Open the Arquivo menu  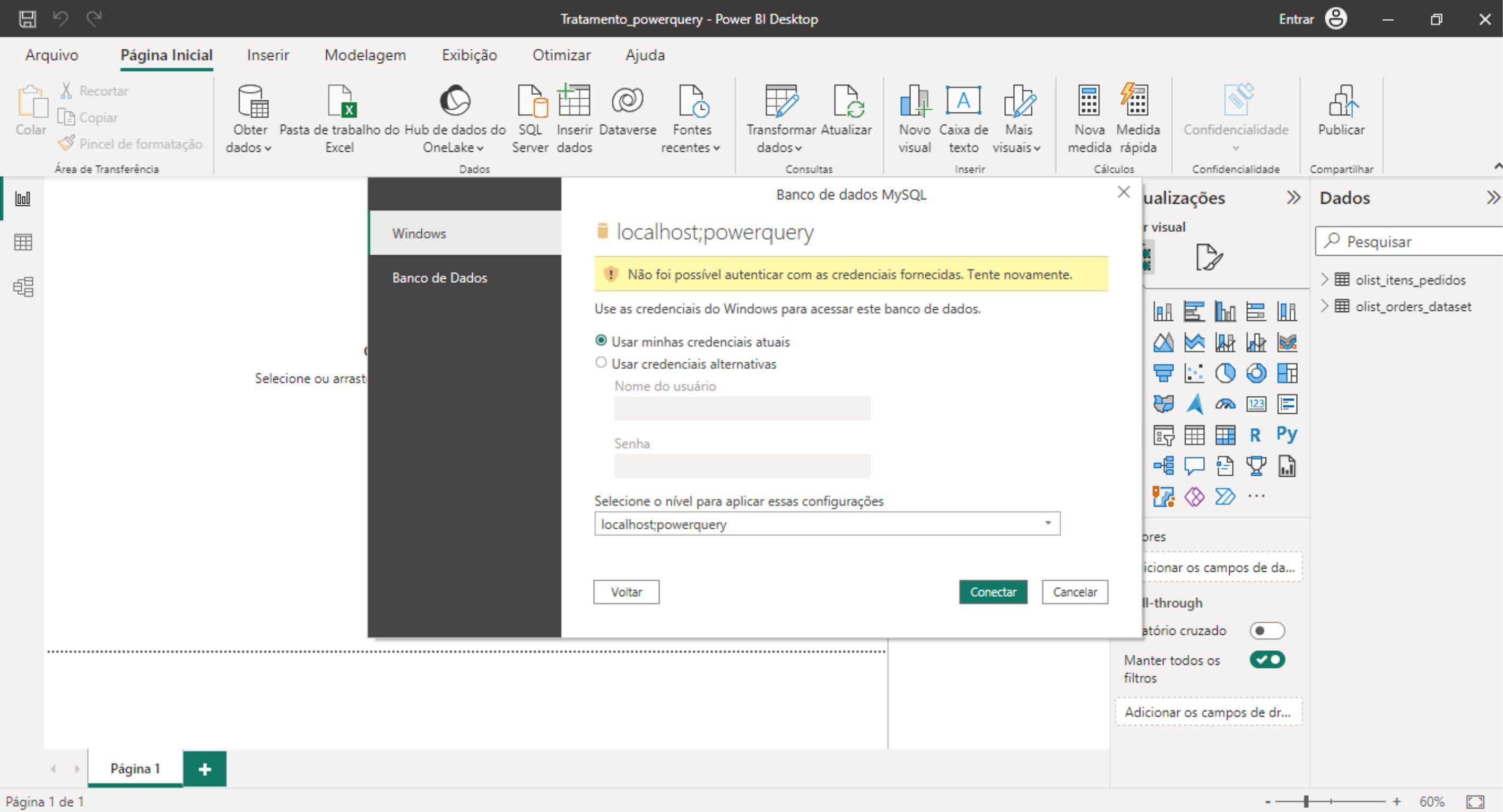pyautogui.click(x=51, y=55)
